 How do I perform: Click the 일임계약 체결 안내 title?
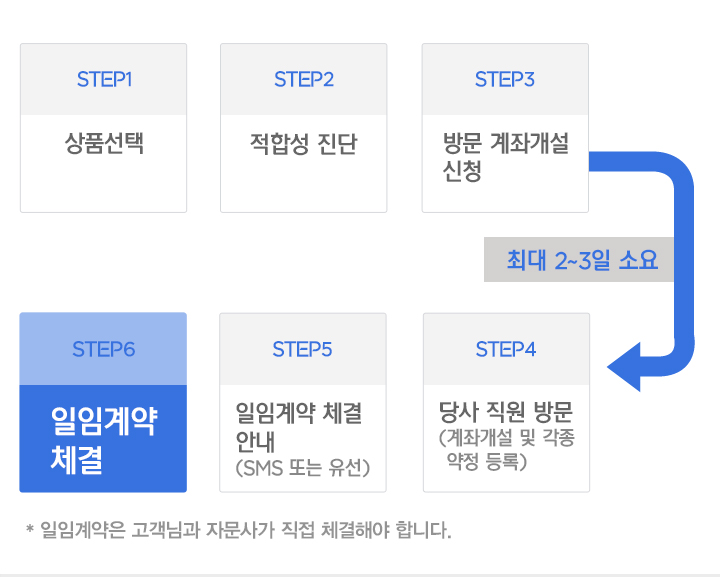298,427
